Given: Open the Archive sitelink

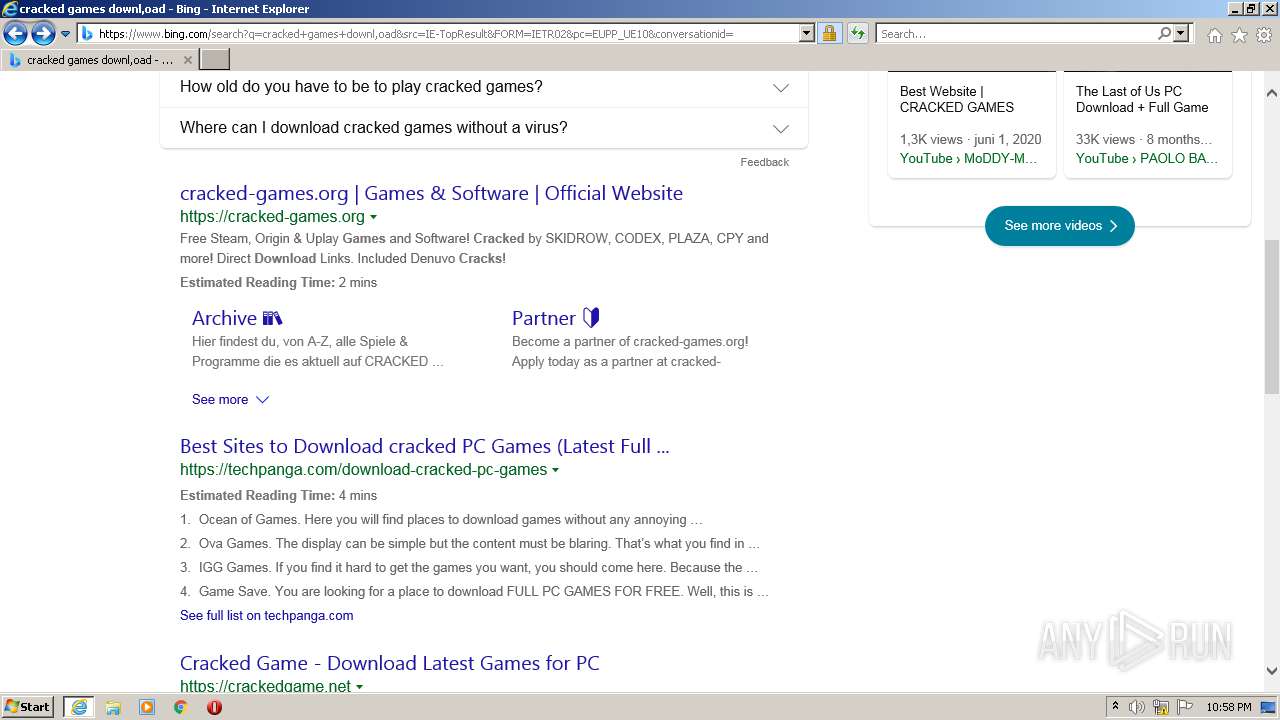Looking at the screenshot, I should (237, 318).
